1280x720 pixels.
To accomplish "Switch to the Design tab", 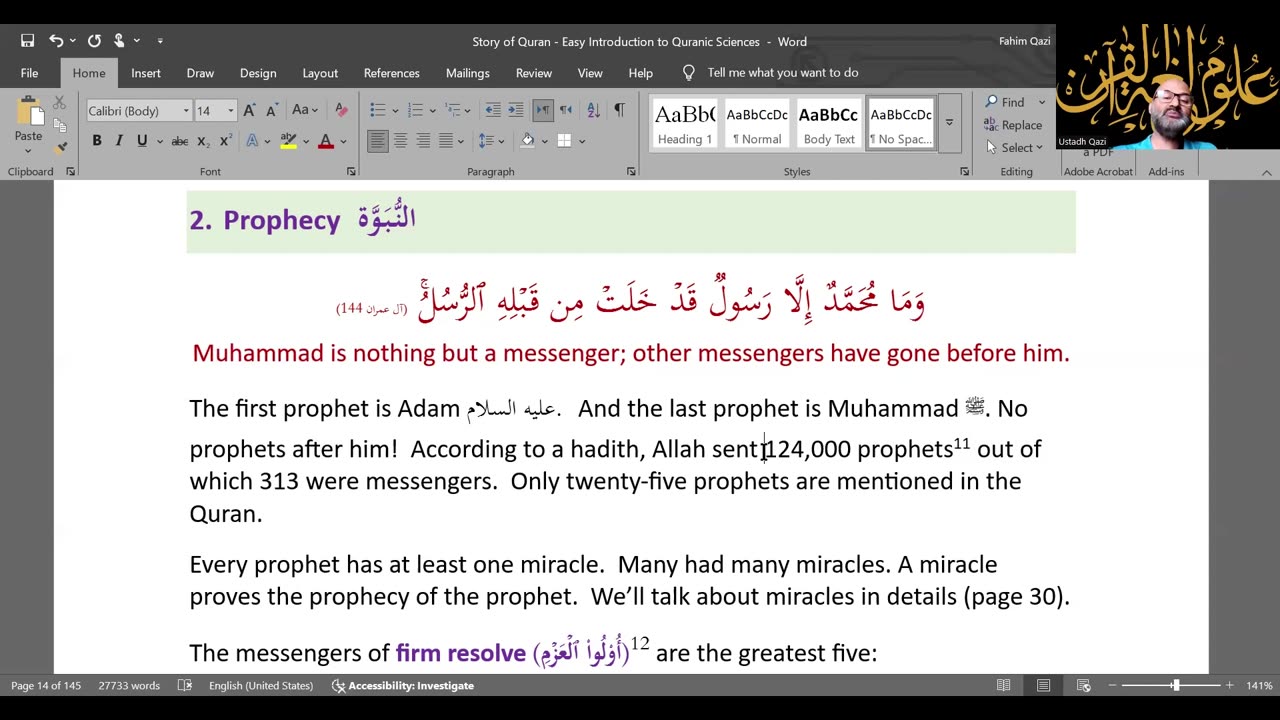I will [x=258, y=73].
